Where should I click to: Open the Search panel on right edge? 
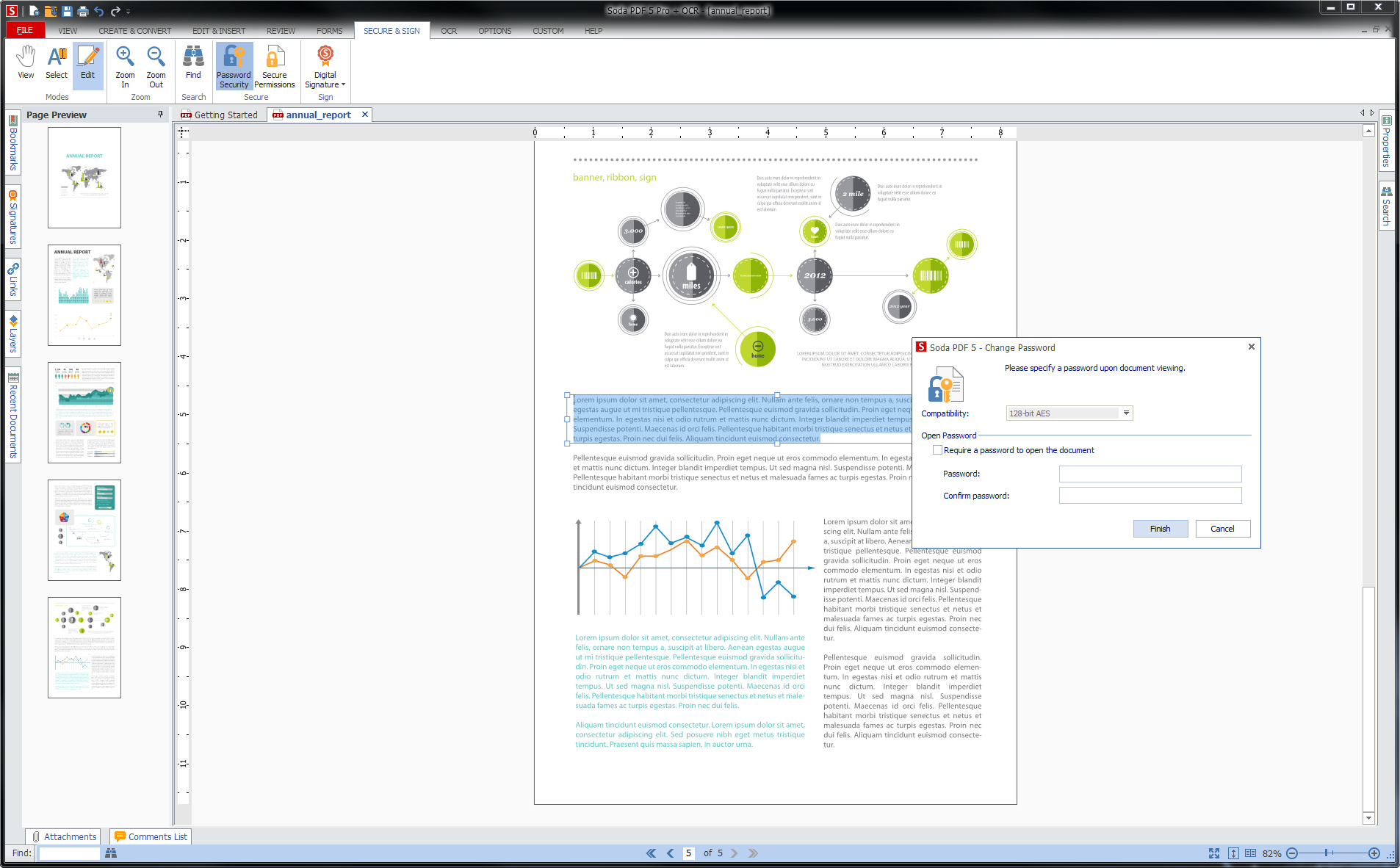tap(1386, 206)
